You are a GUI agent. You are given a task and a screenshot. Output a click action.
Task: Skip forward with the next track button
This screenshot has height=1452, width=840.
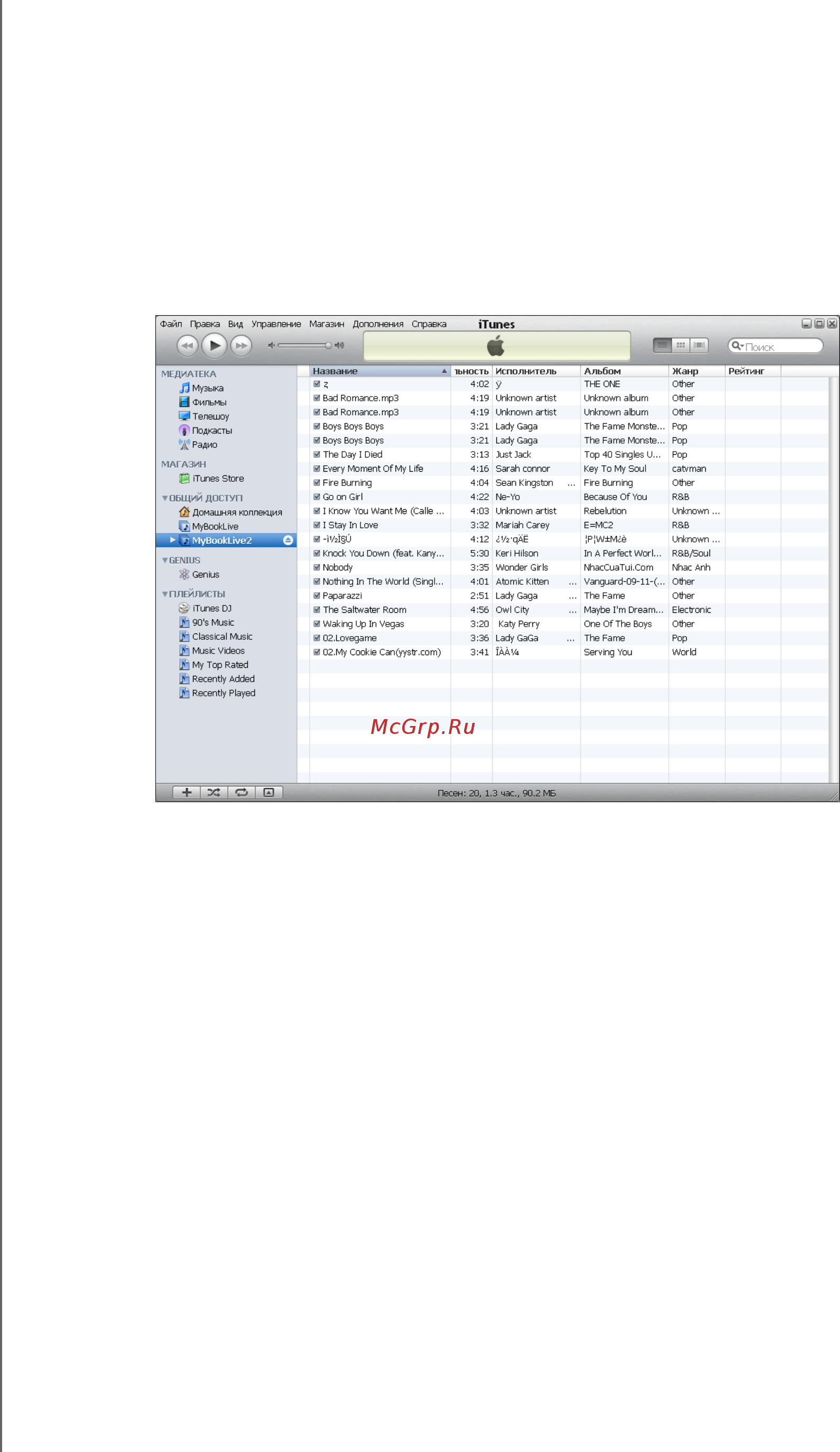[242, 346]
